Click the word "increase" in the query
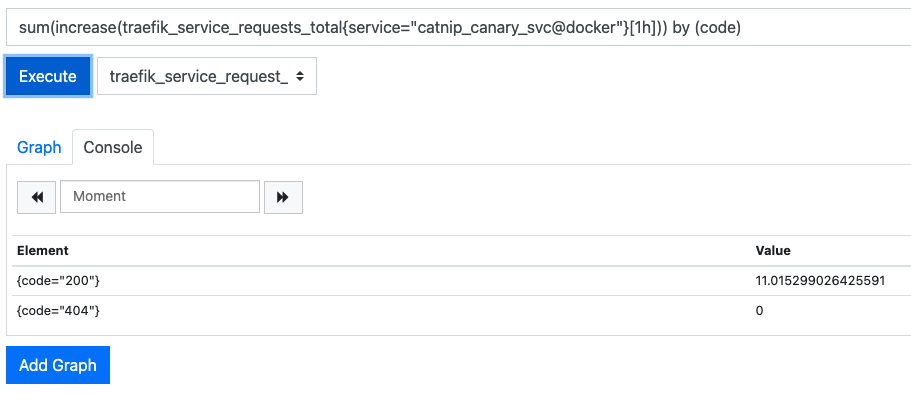 pyautogui.click(x=85, y=27)
